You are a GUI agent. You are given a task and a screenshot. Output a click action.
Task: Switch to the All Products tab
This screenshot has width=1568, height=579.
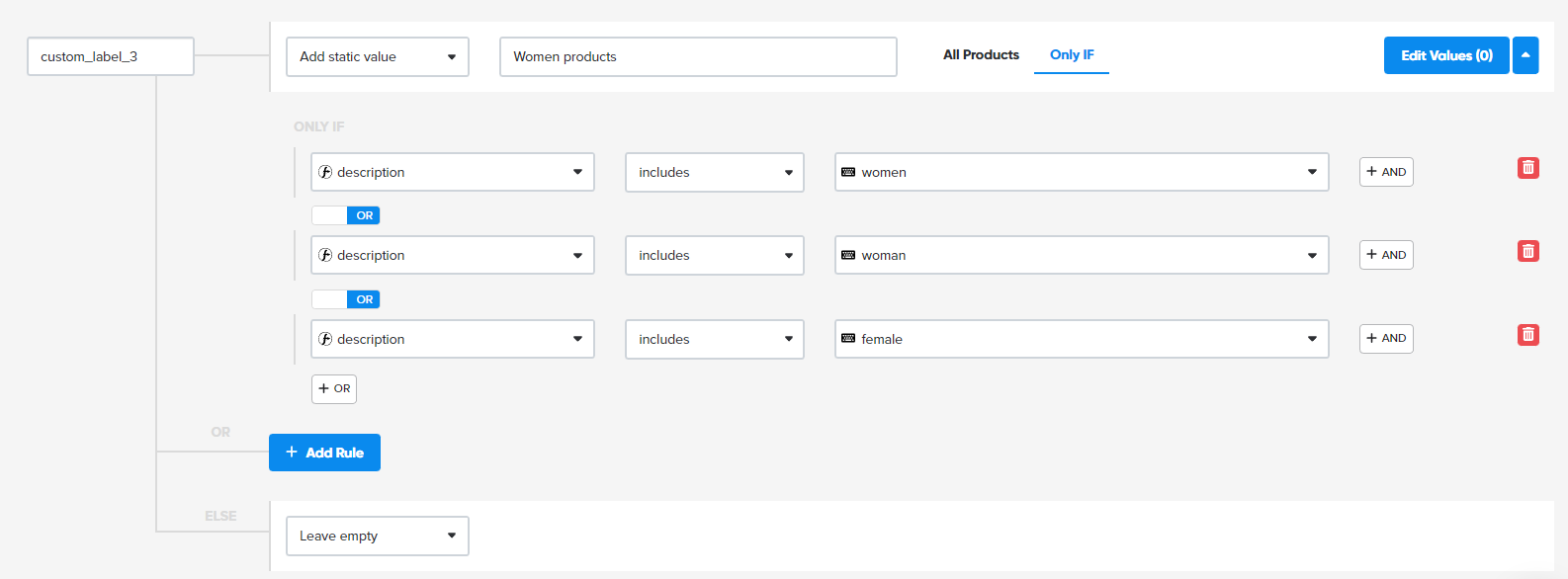pyautogui.click(x=981, y=55)
